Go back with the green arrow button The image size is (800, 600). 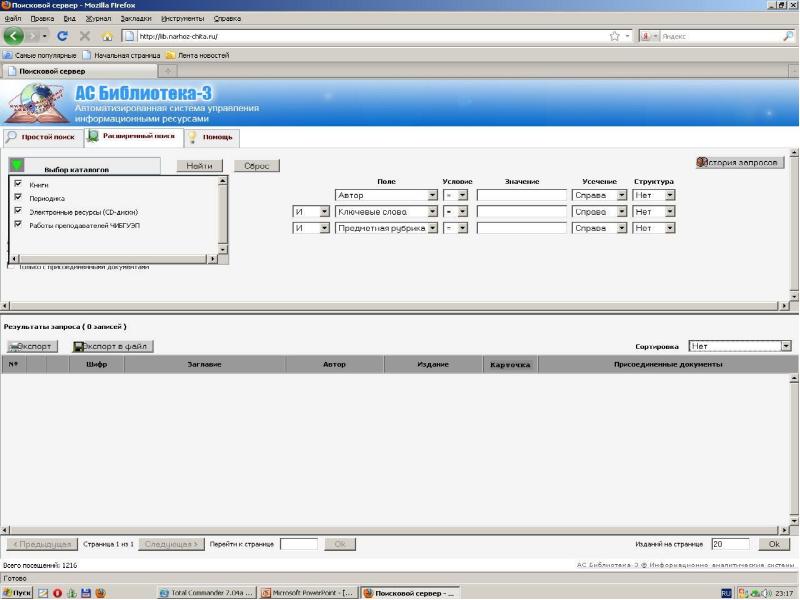[x=13, y=36]
